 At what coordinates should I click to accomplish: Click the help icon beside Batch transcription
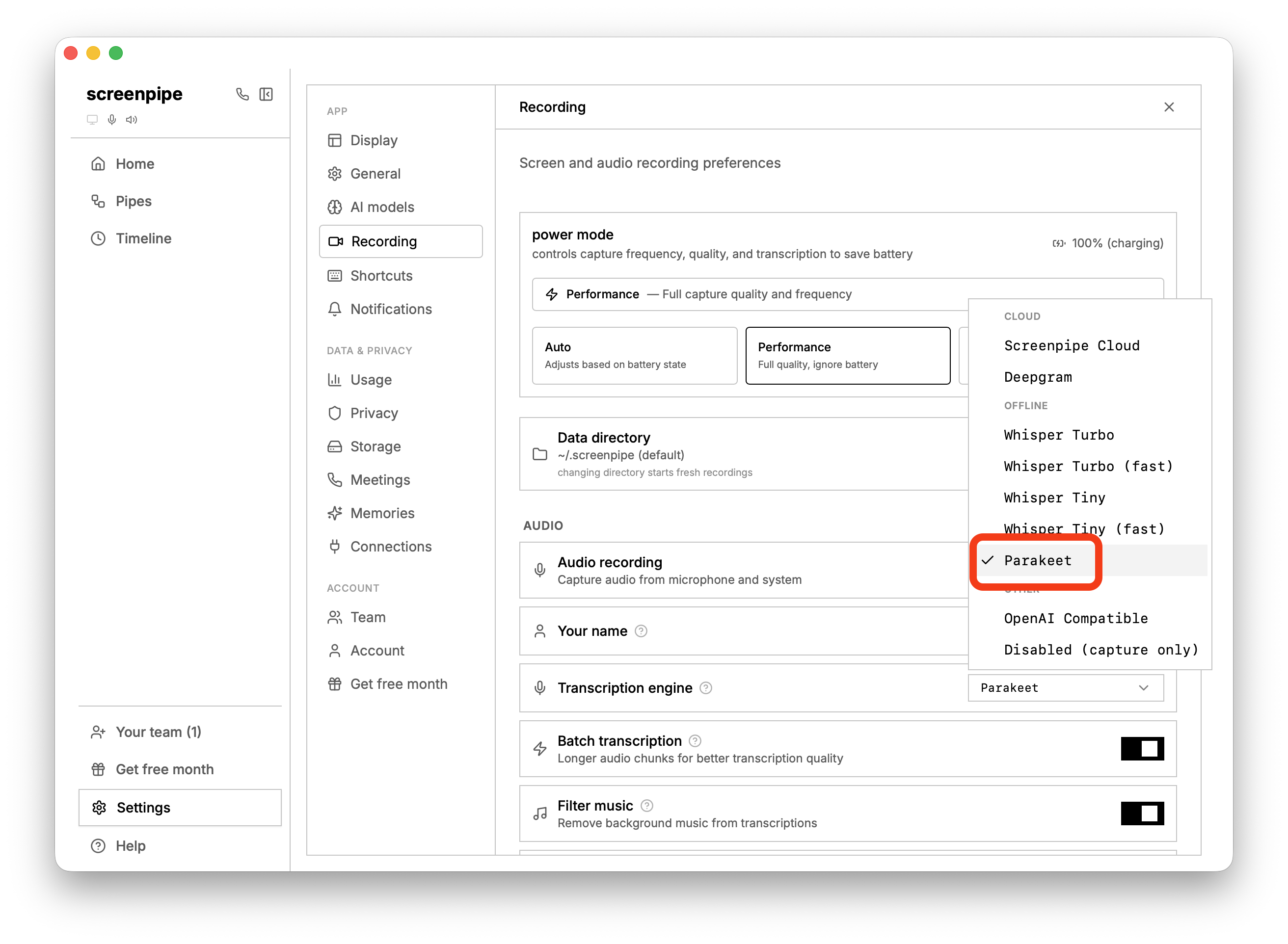click(x=695, y=741)
